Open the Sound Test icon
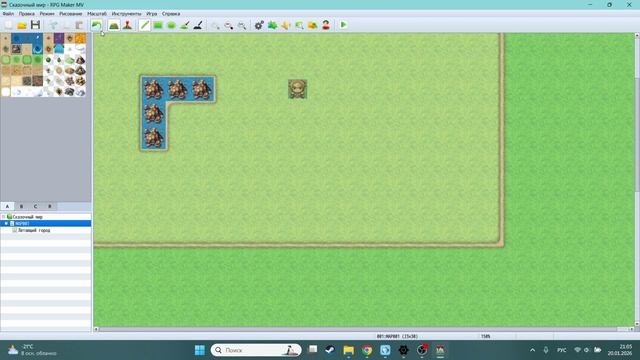The image size is (640, 360). [x=286, y=25]
